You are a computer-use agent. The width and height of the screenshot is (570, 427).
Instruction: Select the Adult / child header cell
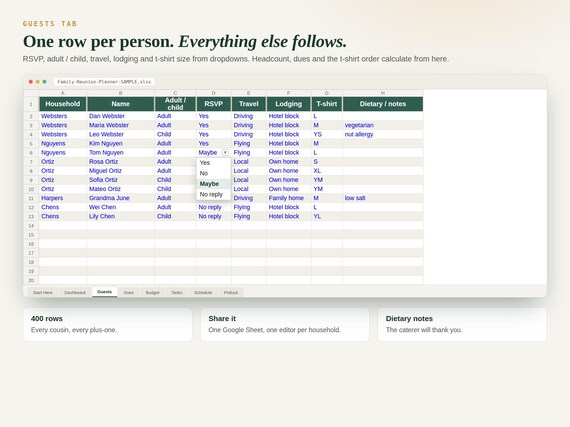(175, 104)
